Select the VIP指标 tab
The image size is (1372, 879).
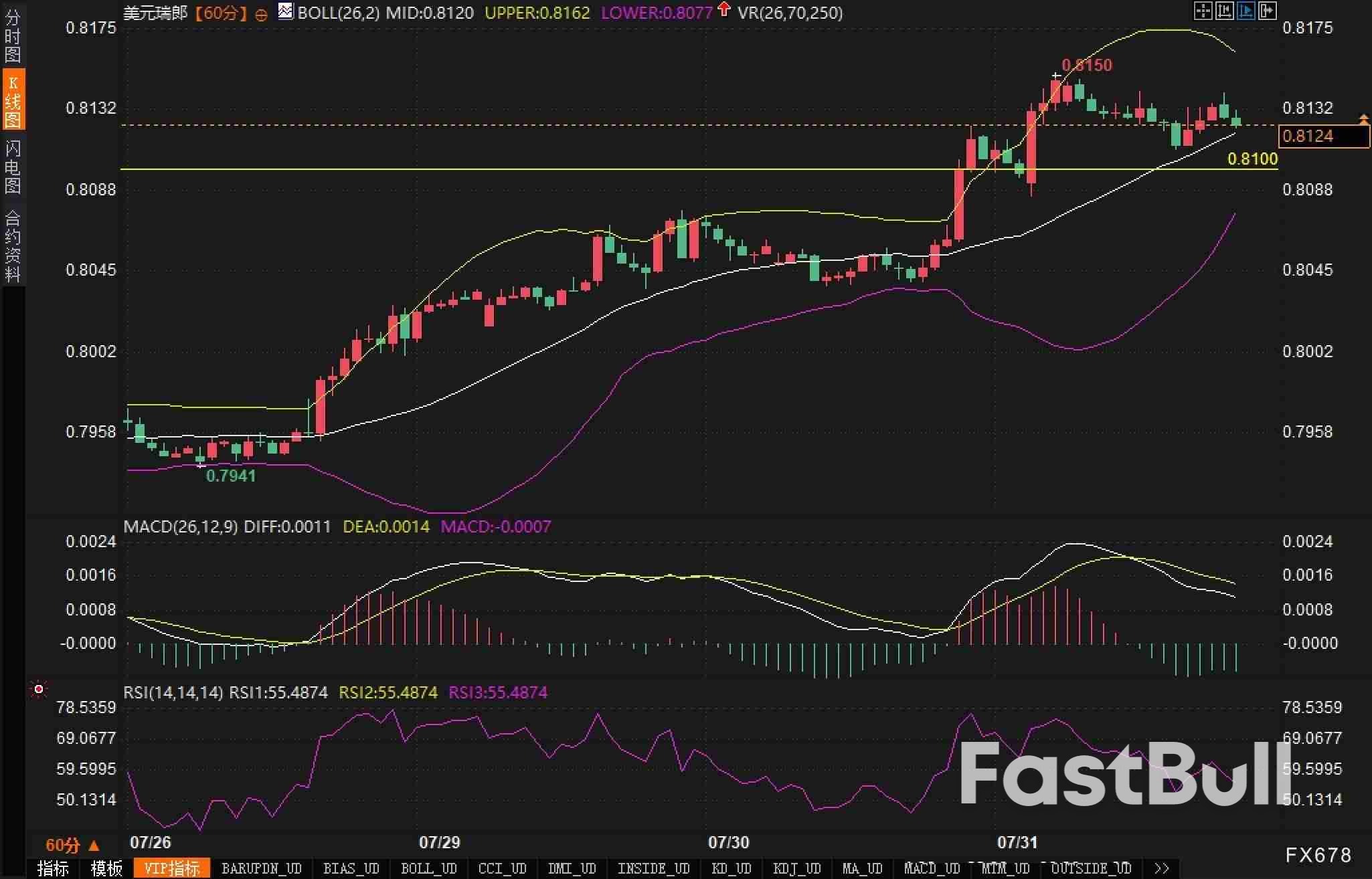172,868
